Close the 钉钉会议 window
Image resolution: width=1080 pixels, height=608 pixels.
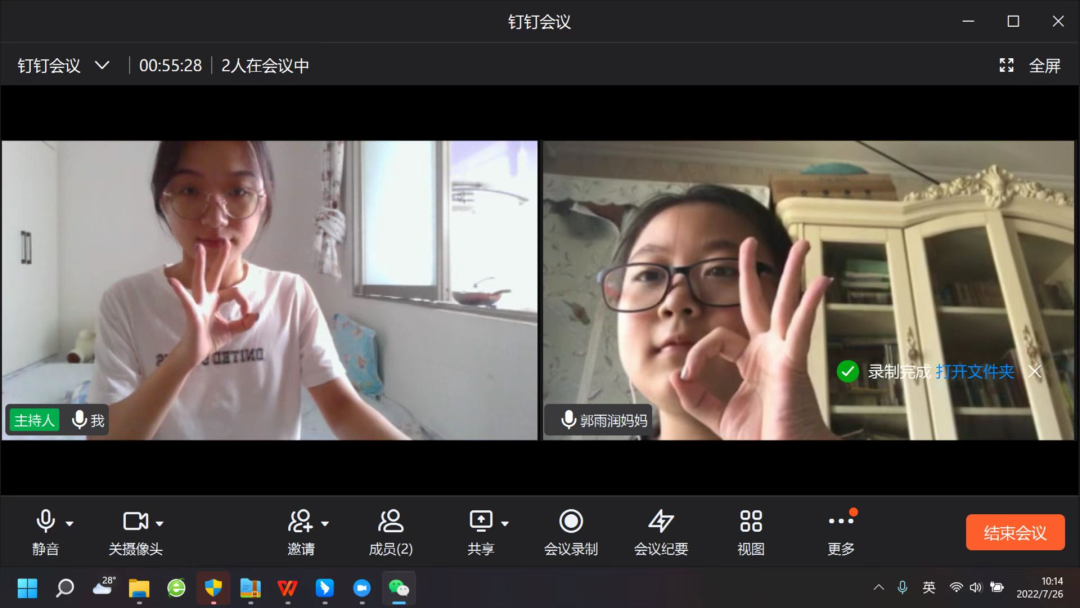(1058, 21)
